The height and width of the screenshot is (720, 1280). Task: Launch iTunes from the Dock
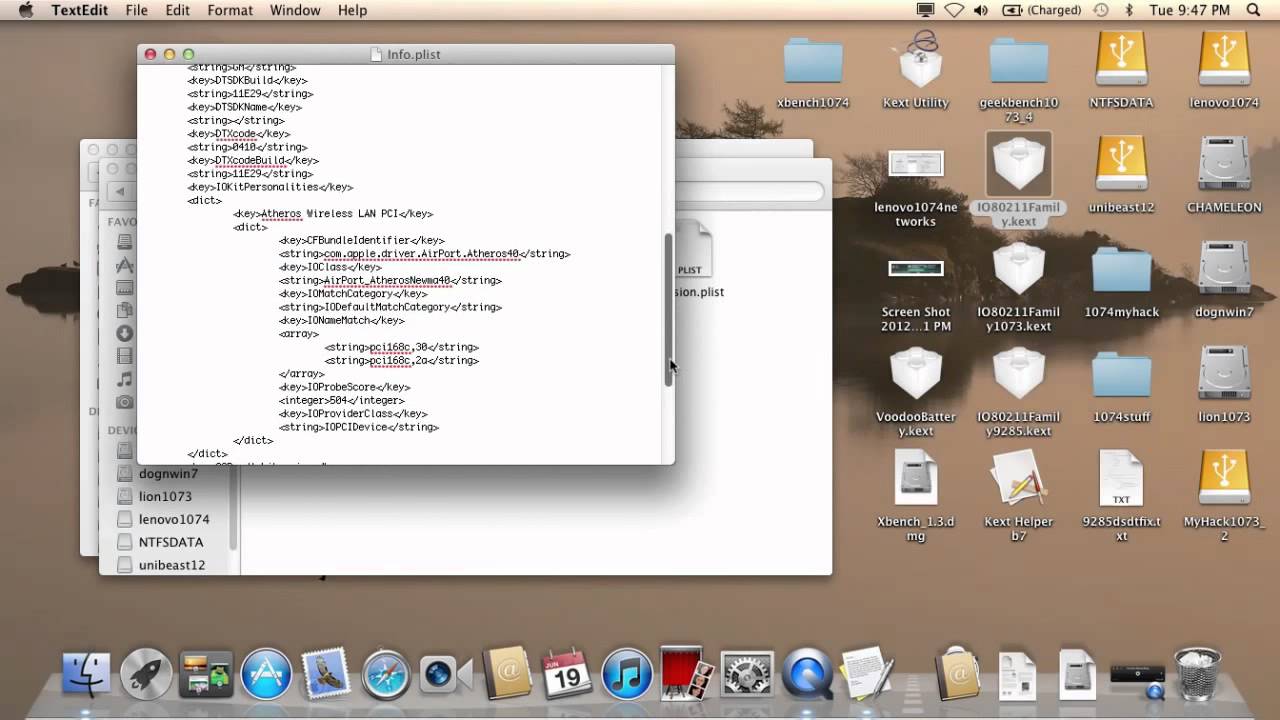tap(626, 674)
